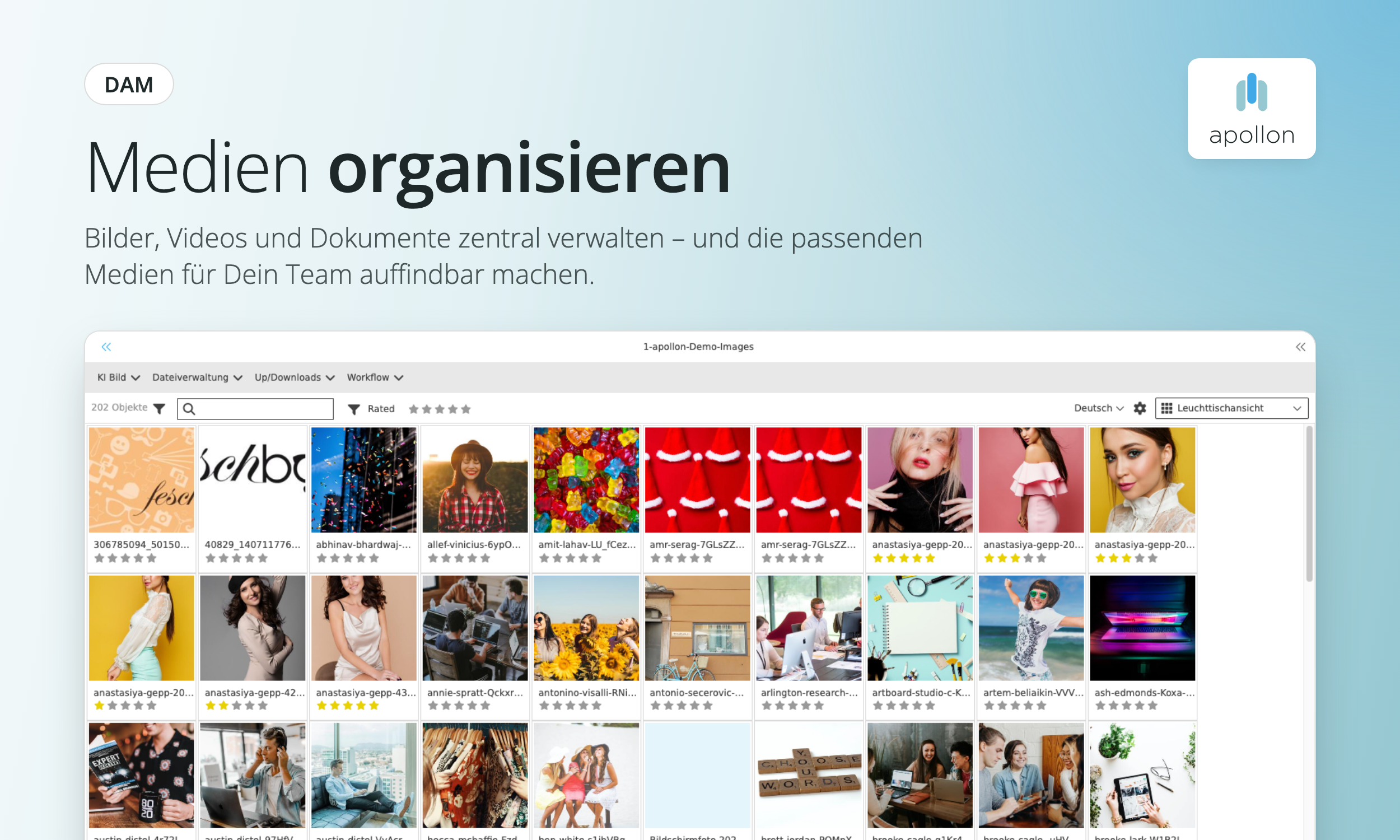Select the gummy bears thumbnail amit-lahav
This screenshot has height=840, width=1400.
coord(586,479)
